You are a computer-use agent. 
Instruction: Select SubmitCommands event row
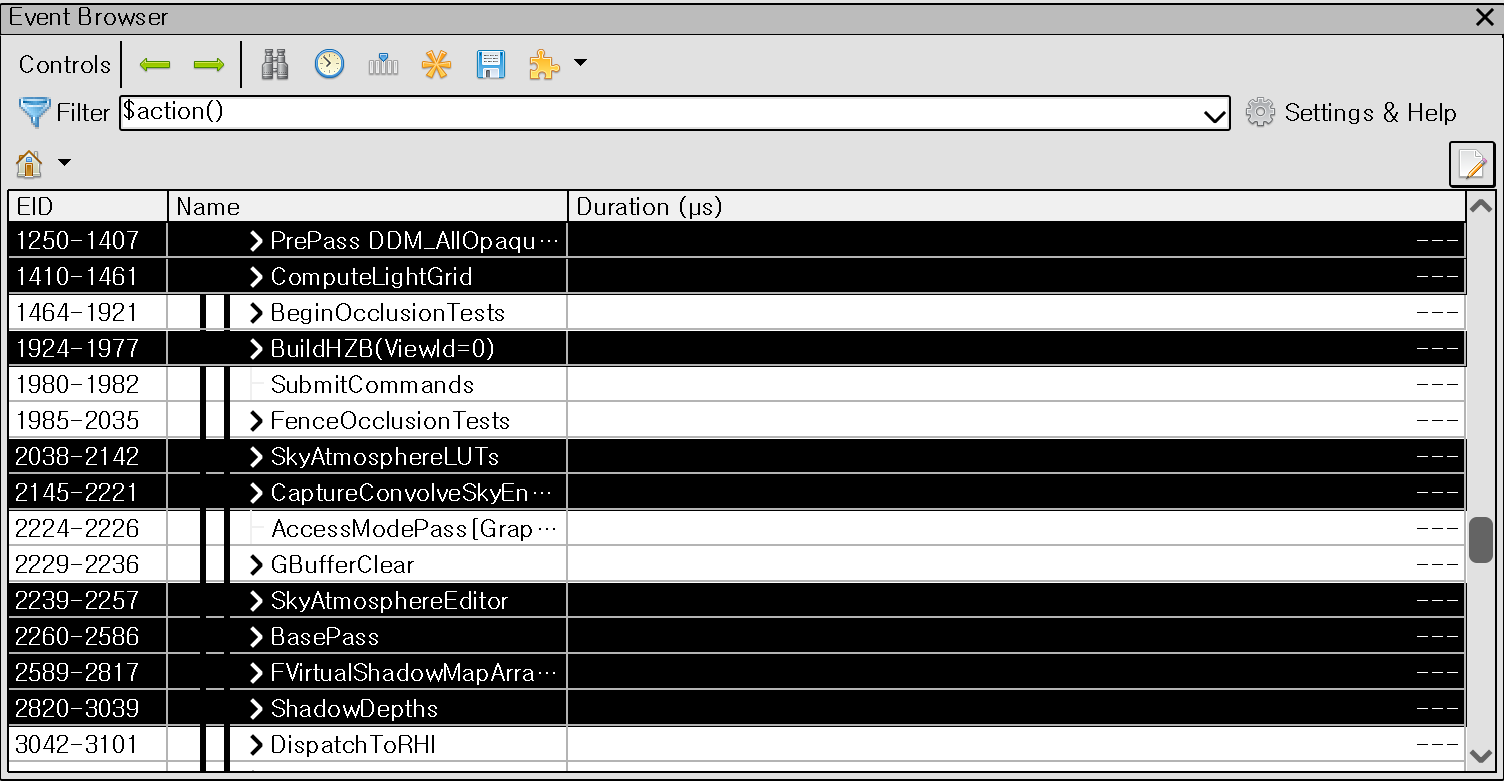[x=736, y=385]
